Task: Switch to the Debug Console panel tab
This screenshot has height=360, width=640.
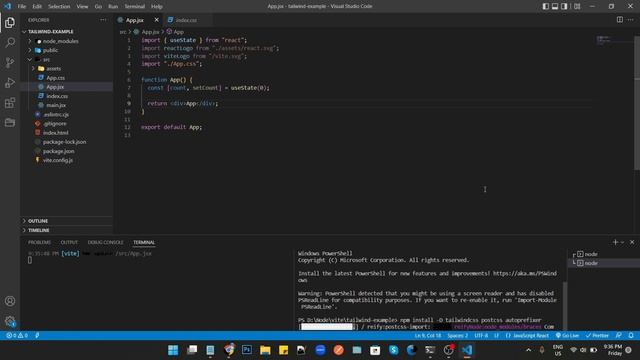Action: (106, 242)
